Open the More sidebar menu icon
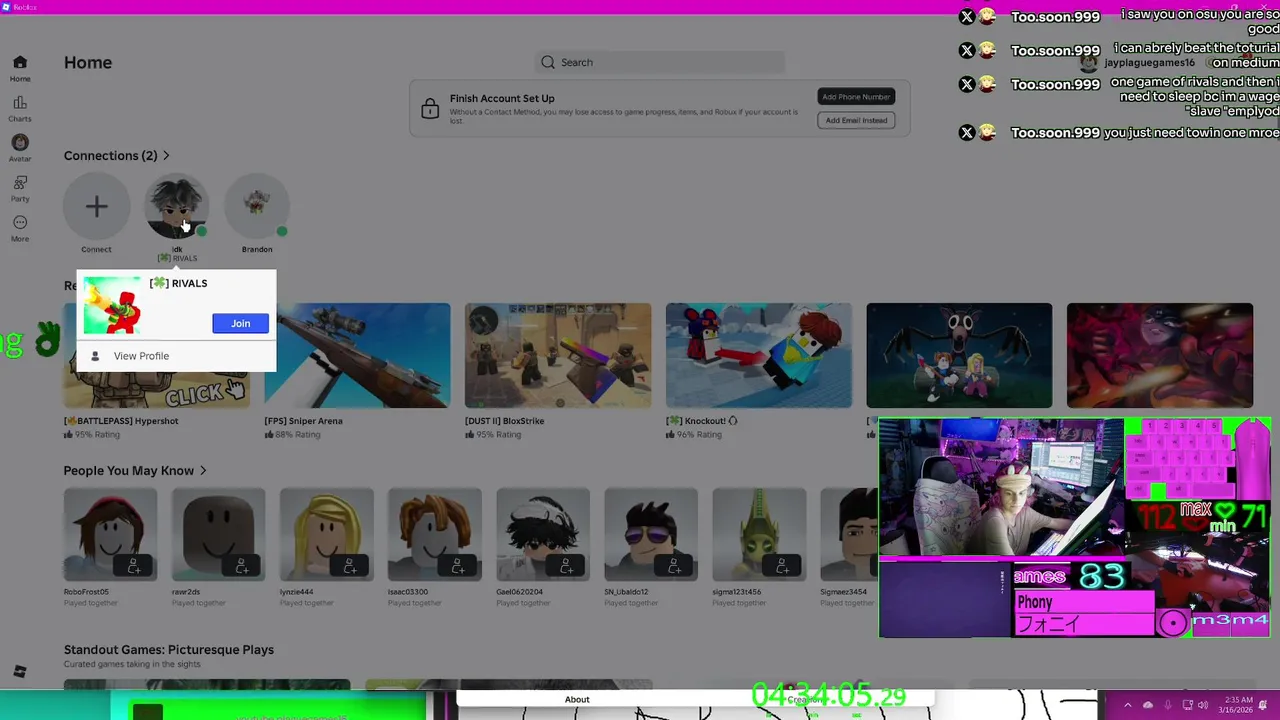Image resolution: width=1280 pixels, height=720 pixels. 20,223
